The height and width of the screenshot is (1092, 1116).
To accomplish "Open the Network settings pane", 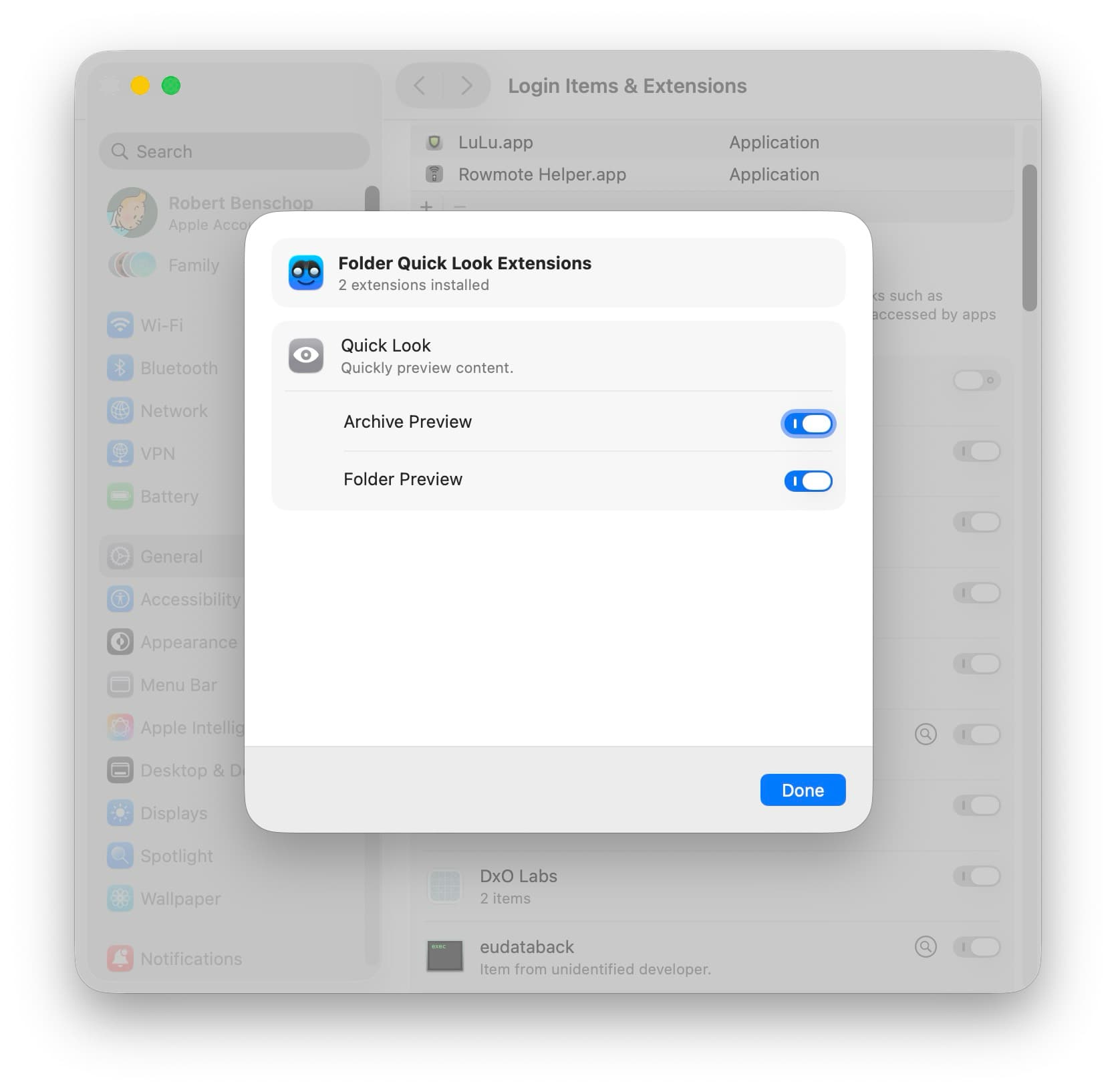I will click(174, 411).
